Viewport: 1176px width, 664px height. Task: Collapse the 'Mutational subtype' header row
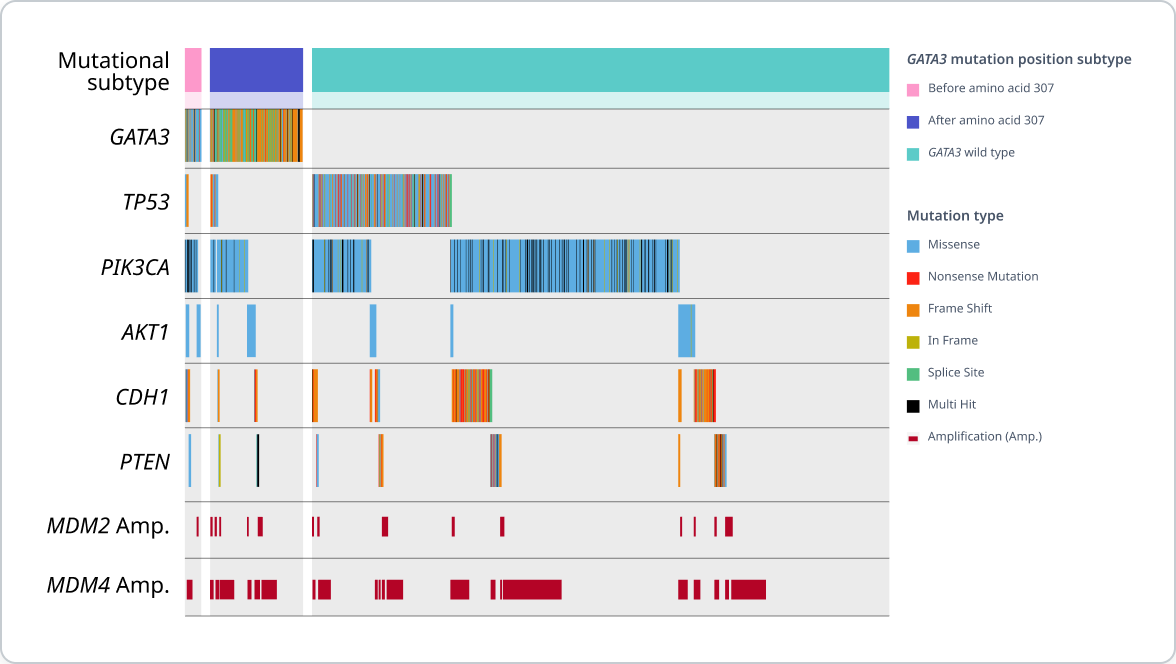(x=116, y=71)
